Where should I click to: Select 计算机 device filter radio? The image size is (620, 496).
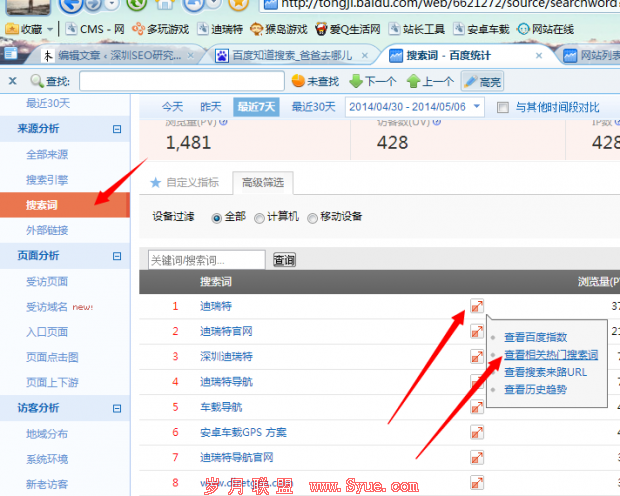click(259, 218)
